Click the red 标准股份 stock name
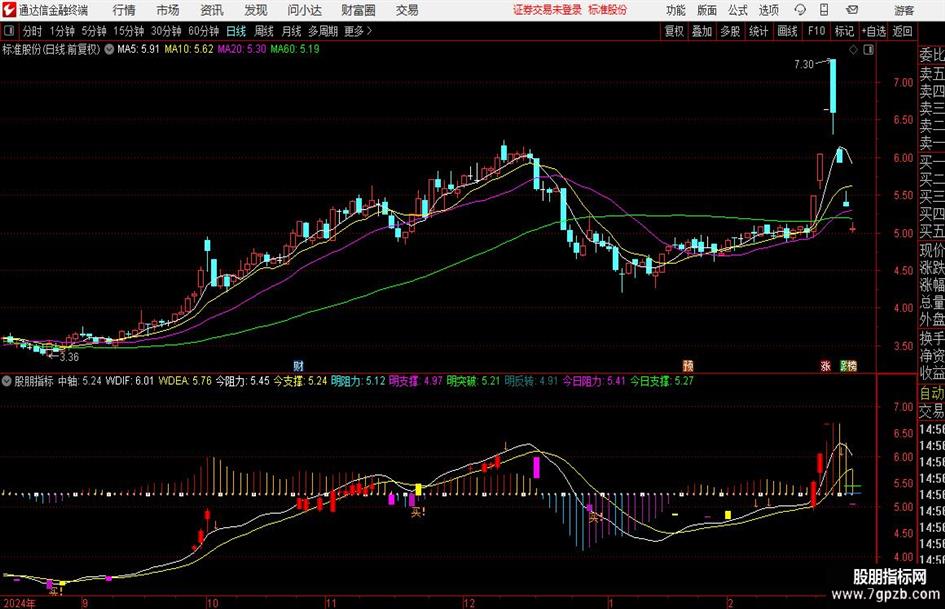The height and width of the screenshot is (609, 945). click(x=608, y=10)
